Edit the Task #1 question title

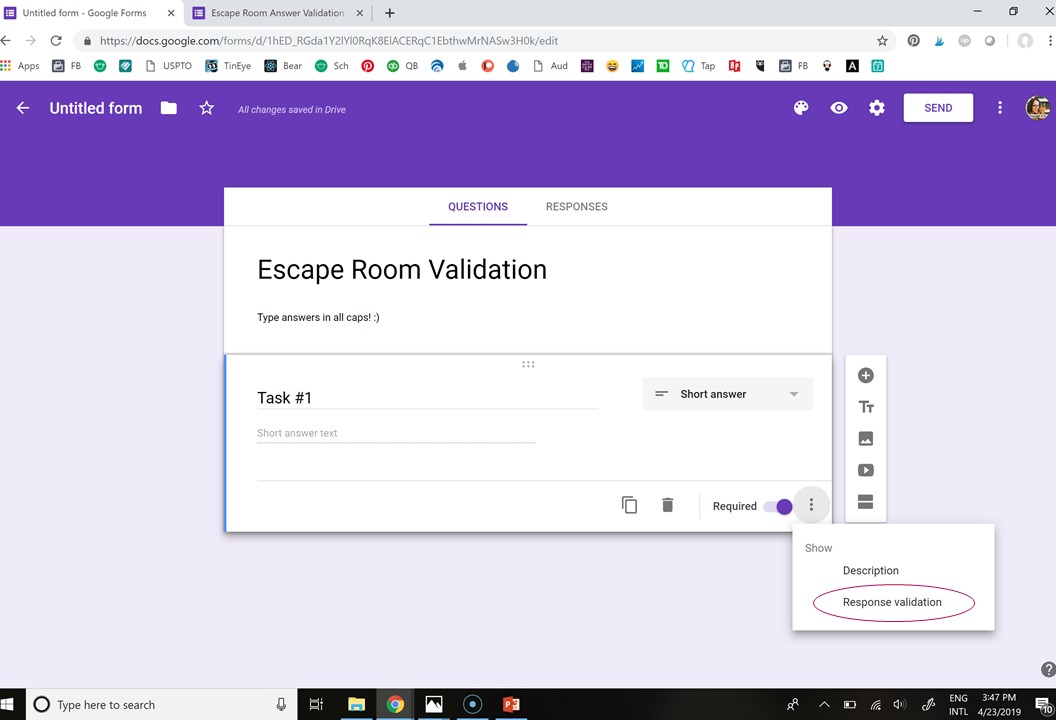(427, 398)
